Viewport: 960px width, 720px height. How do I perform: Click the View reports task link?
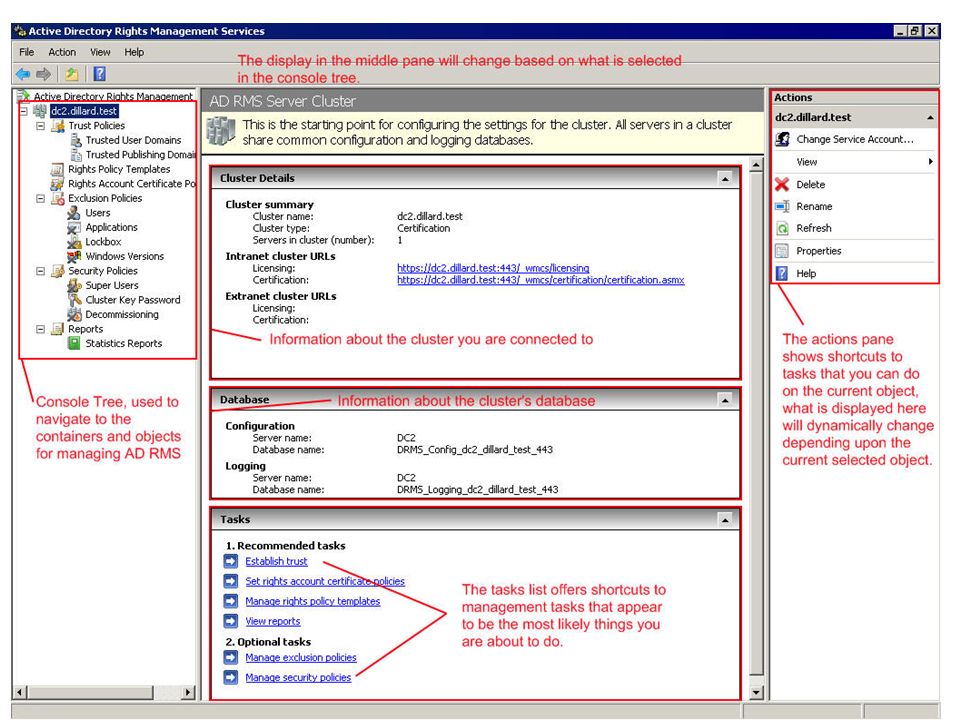pos(273,621)
